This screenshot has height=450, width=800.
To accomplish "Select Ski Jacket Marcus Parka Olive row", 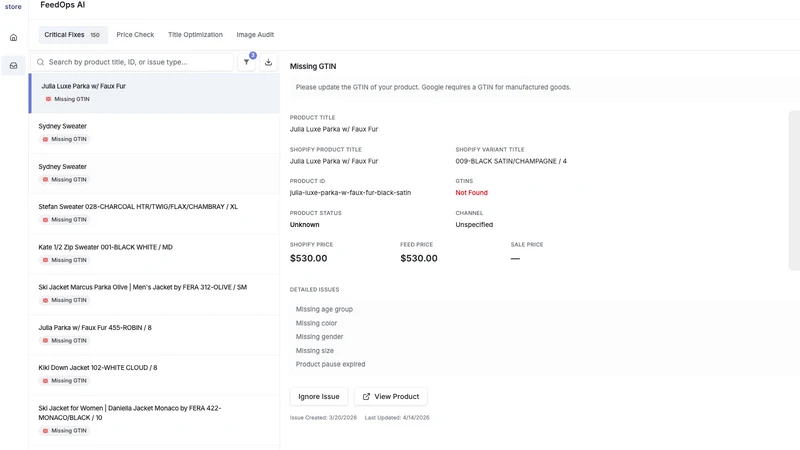I will (154, 294).
